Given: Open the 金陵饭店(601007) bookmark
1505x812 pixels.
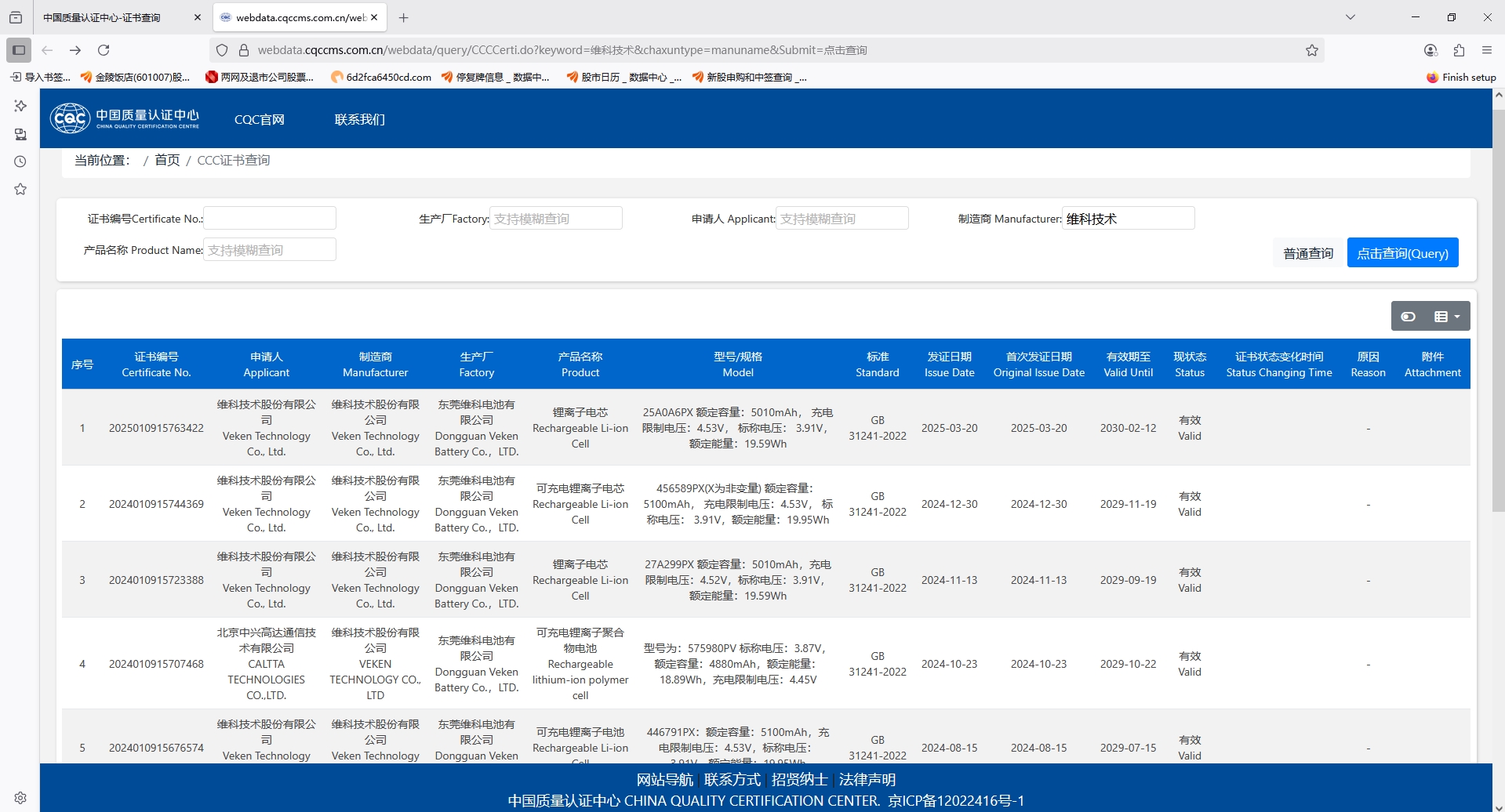Looking at the screenshot, I should (x=135, y=77).
